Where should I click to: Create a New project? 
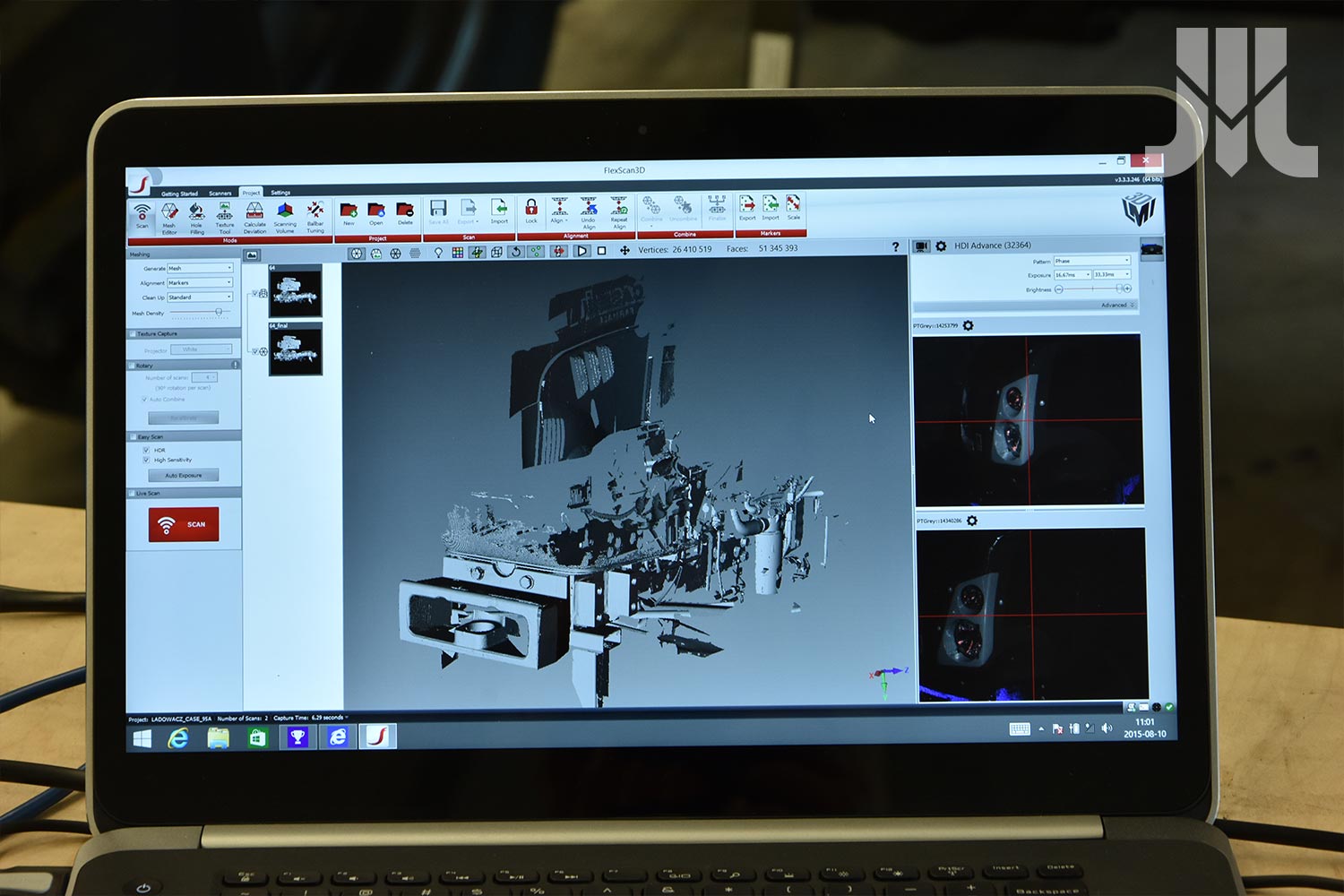[349, 213]
